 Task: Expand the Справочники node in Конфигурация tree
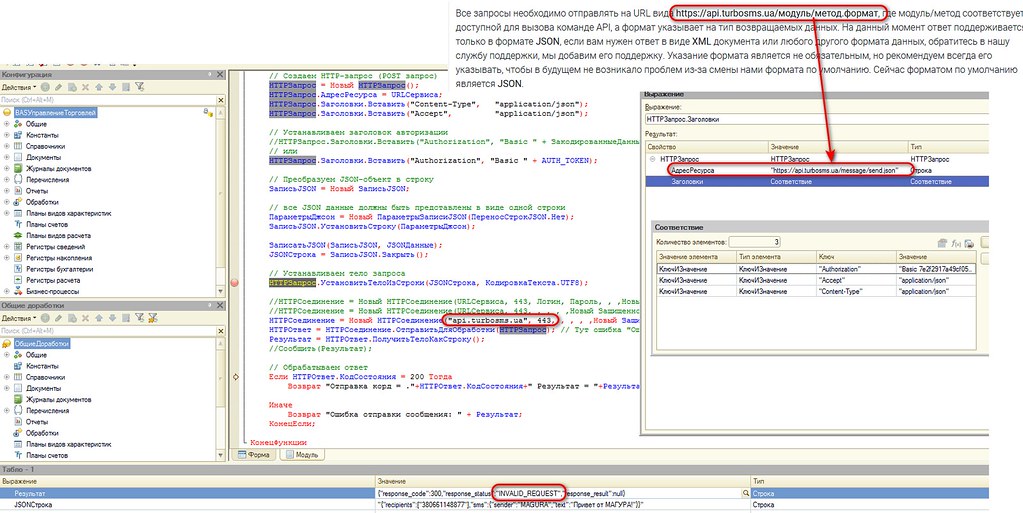(7, 146)
